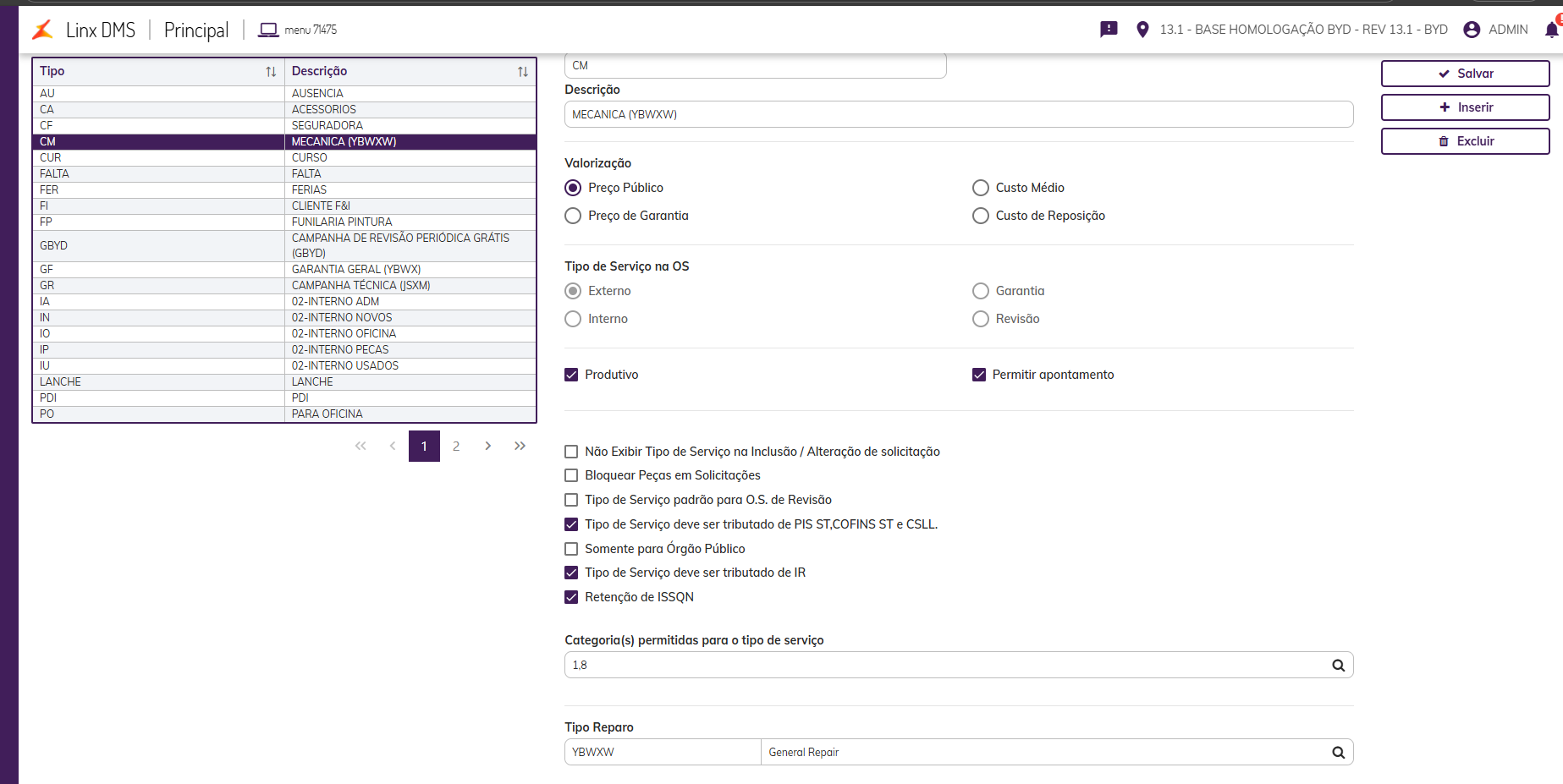Toggle Retenção de ISSQN checkbox
Viewport: 1563px width, 784px height.
[x=571, y=597]
